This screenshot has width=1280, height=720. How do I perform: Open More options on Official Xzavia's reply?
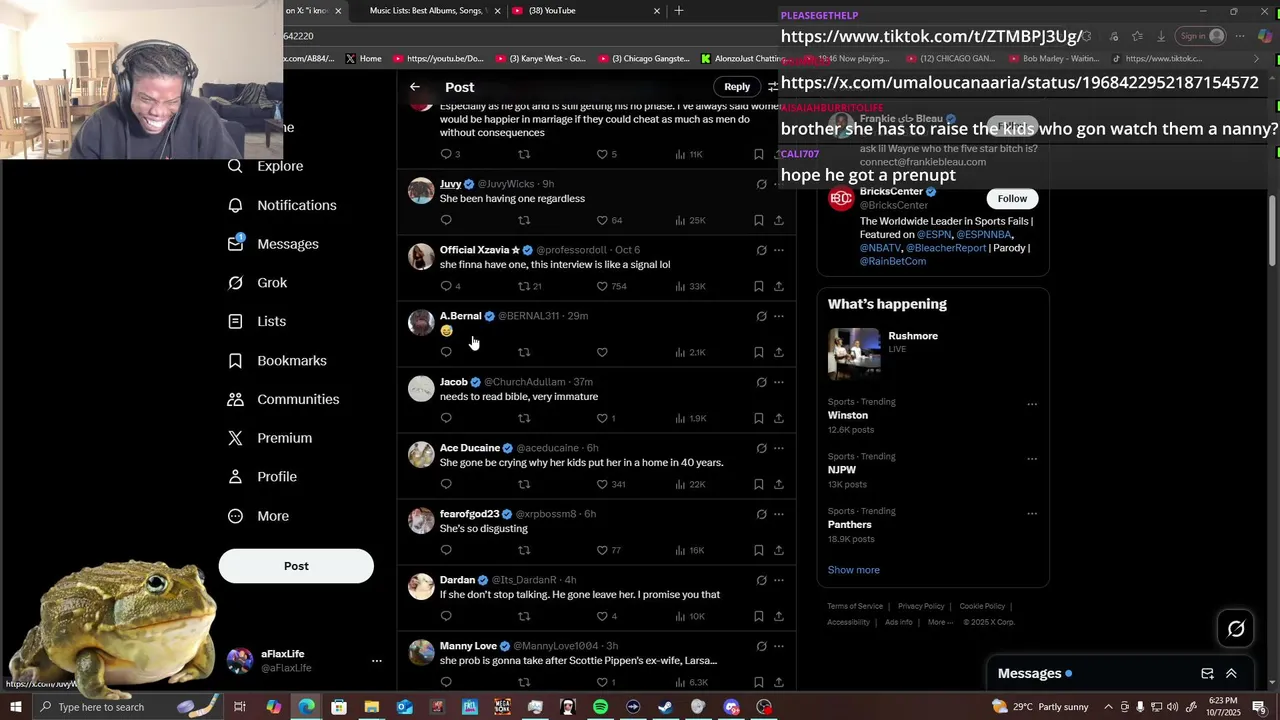pos(779,250)
